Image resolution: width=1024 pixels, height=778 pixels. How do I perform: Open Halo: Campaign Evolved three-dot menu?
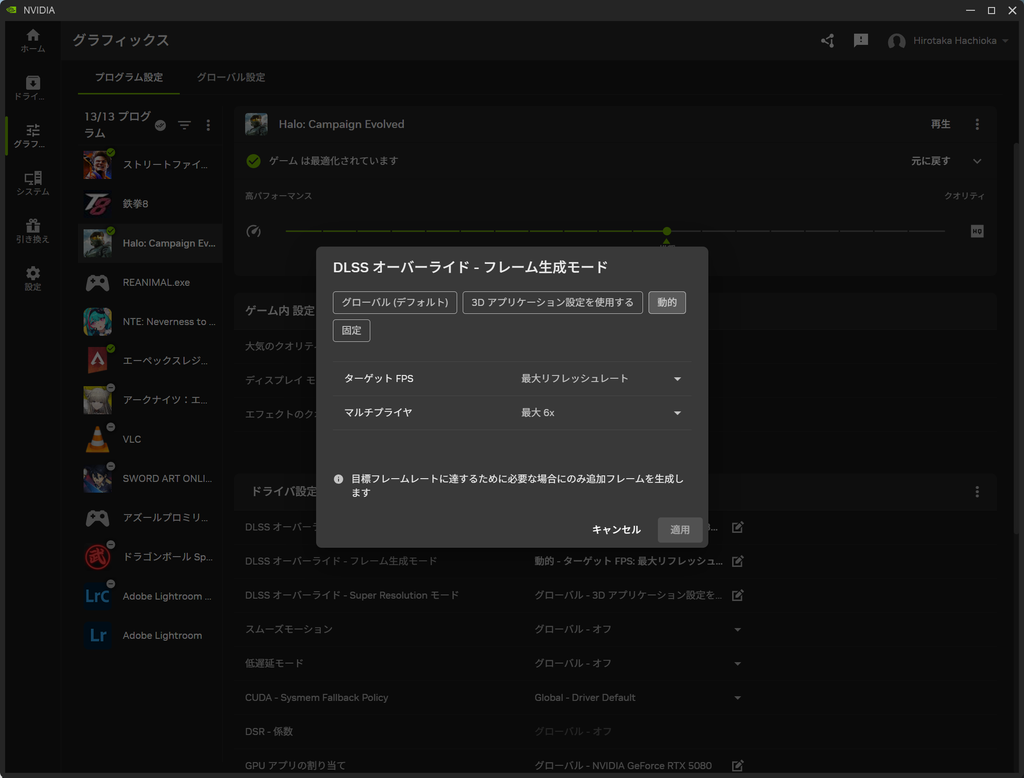point(977,124)
